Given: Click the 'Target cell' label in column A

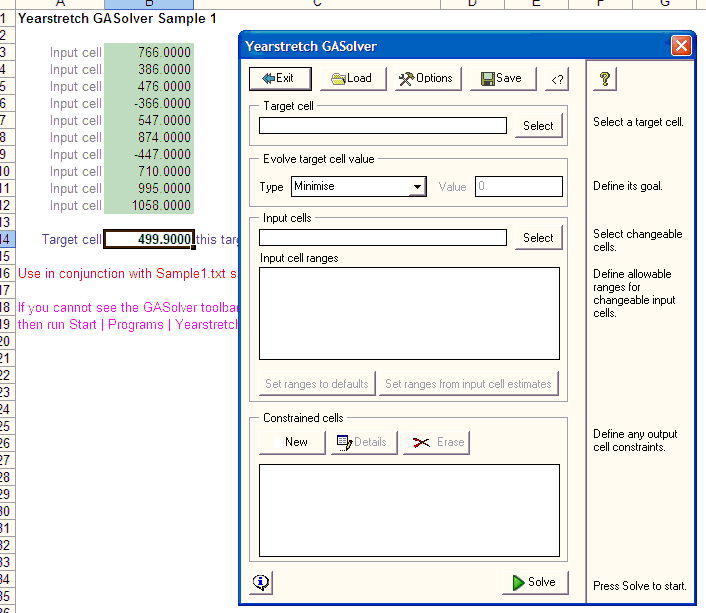Looking at the screenshot, I should click(x=72, y=239).
